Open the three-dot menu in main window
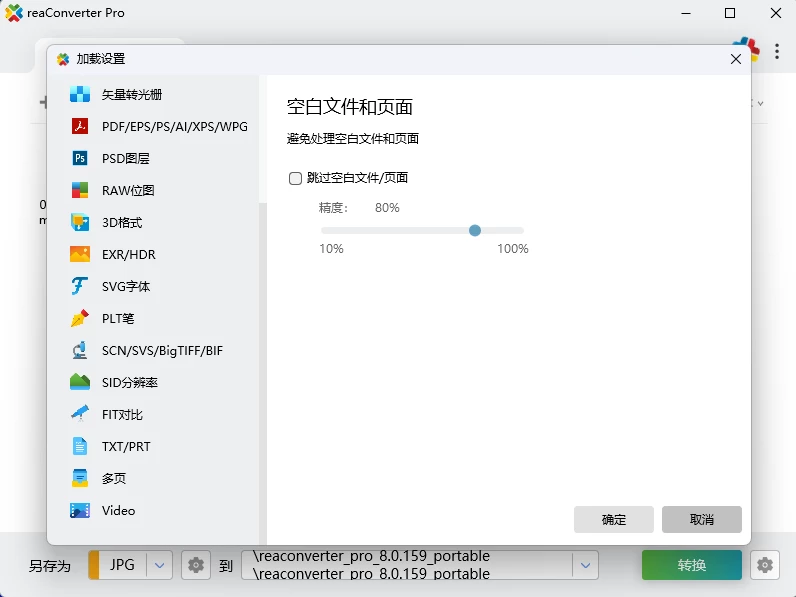 [x=777, y=51]
